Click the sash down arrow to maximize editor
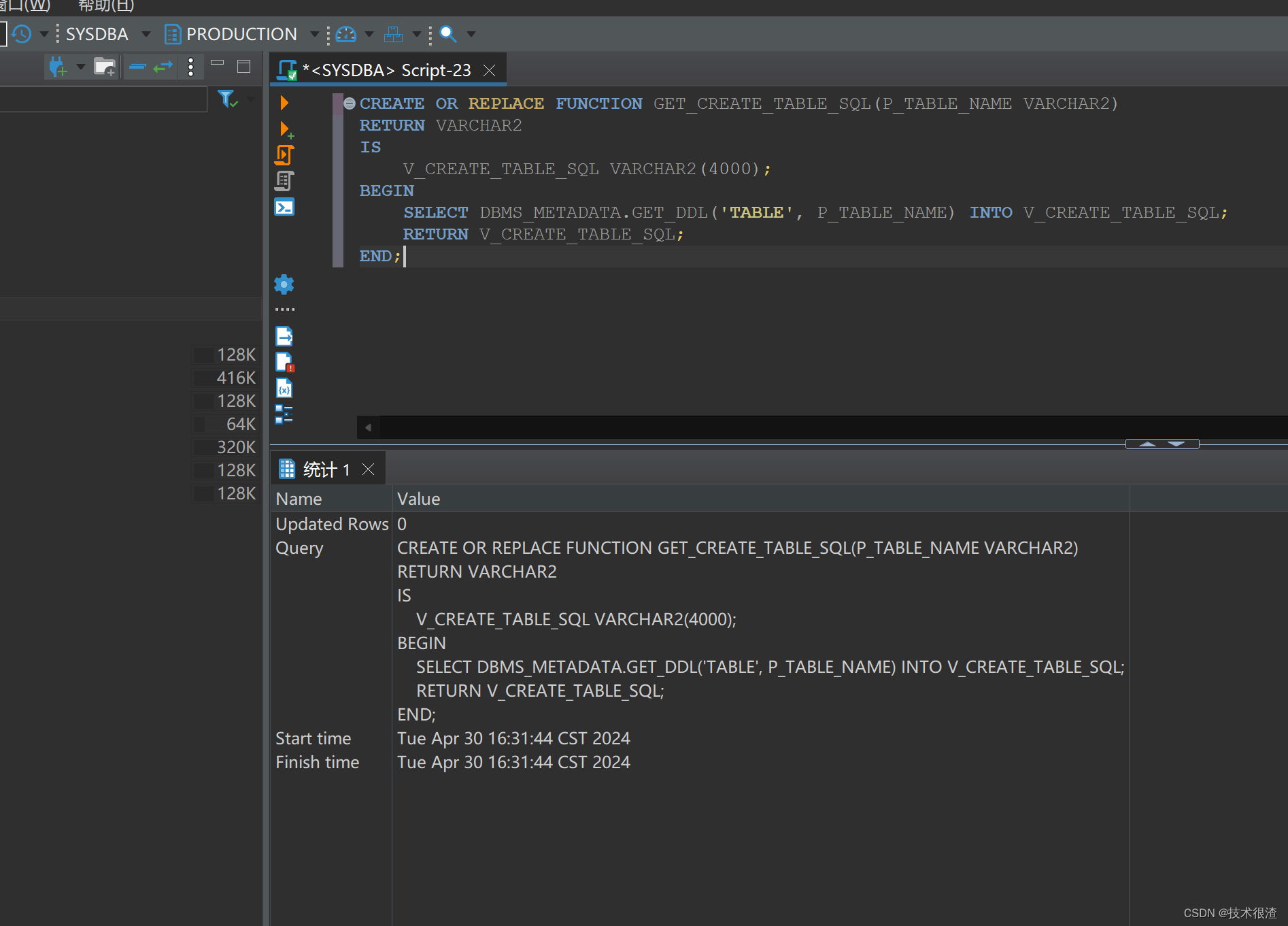The image size is (1288, 926). coord(1176,444)
